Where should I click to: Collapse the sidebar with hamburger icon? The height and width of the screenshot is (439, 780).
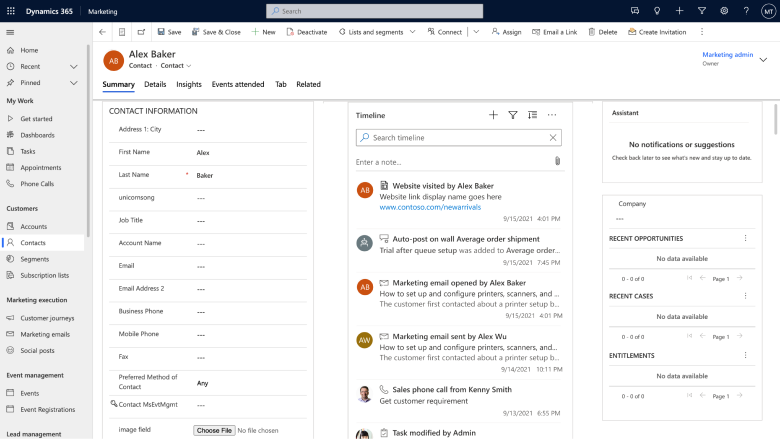pyautogui.click(x=10, y=32)
